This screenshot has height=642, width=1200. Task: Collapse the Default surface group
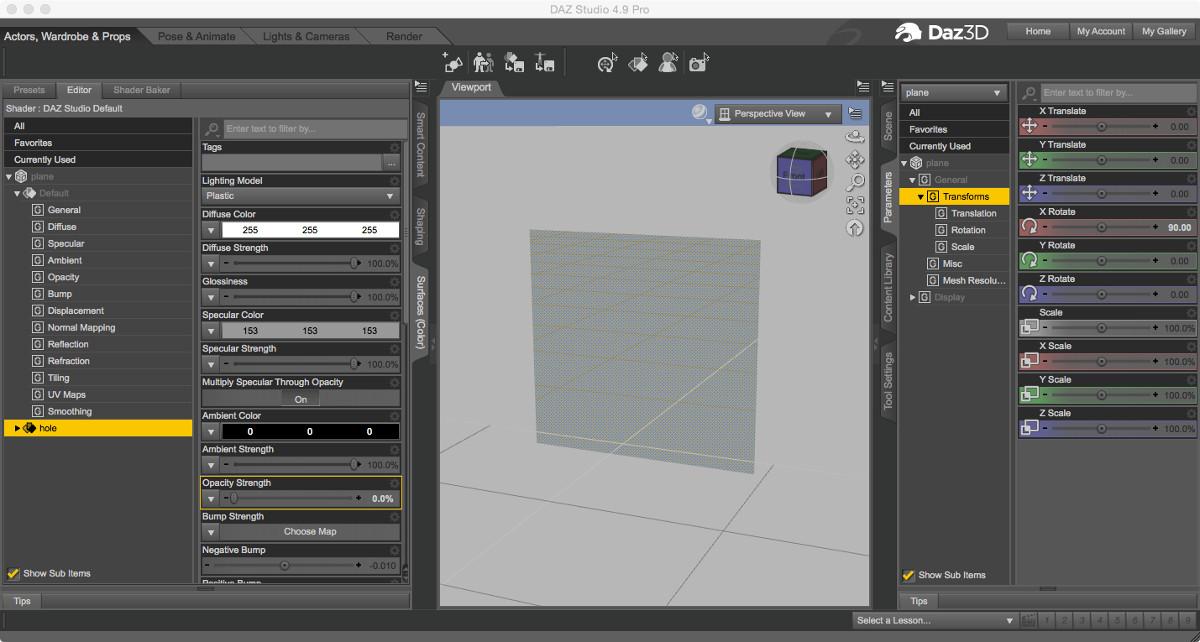17,193
